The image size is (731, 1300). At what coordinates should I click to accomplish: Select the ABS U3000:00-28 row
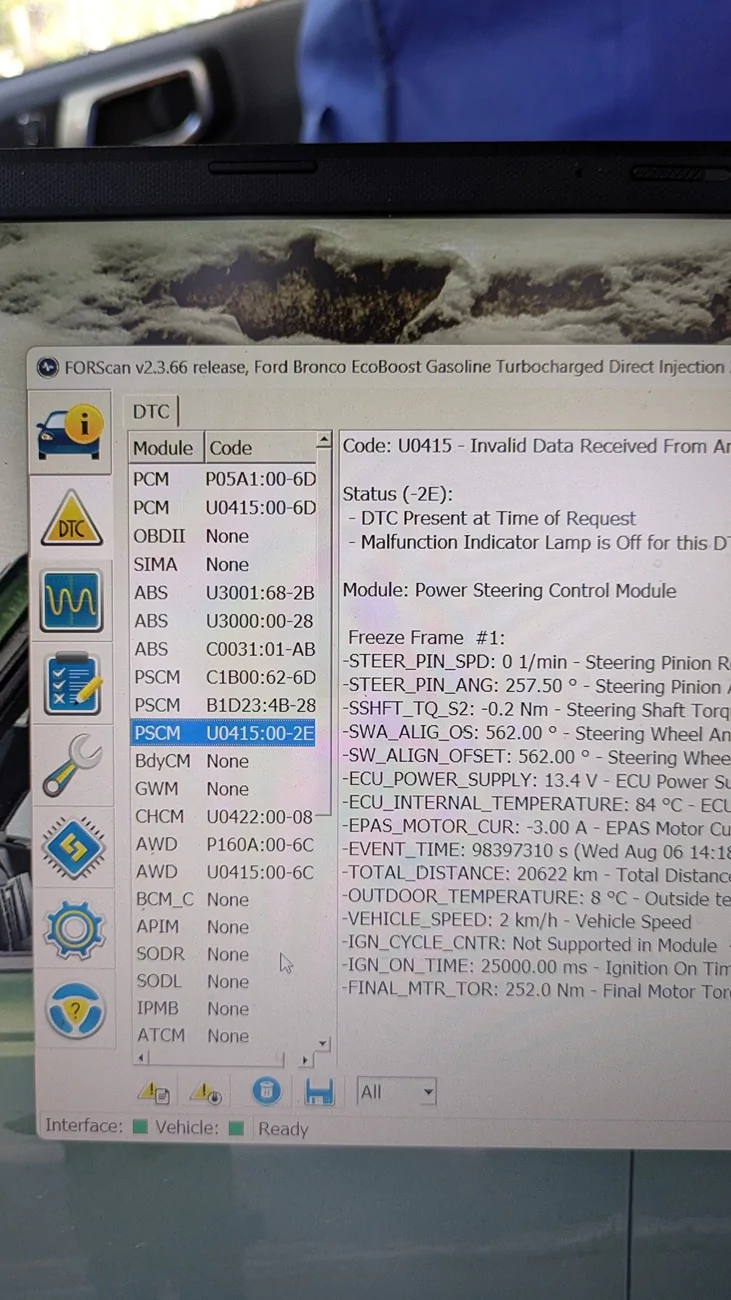(224, 621)
